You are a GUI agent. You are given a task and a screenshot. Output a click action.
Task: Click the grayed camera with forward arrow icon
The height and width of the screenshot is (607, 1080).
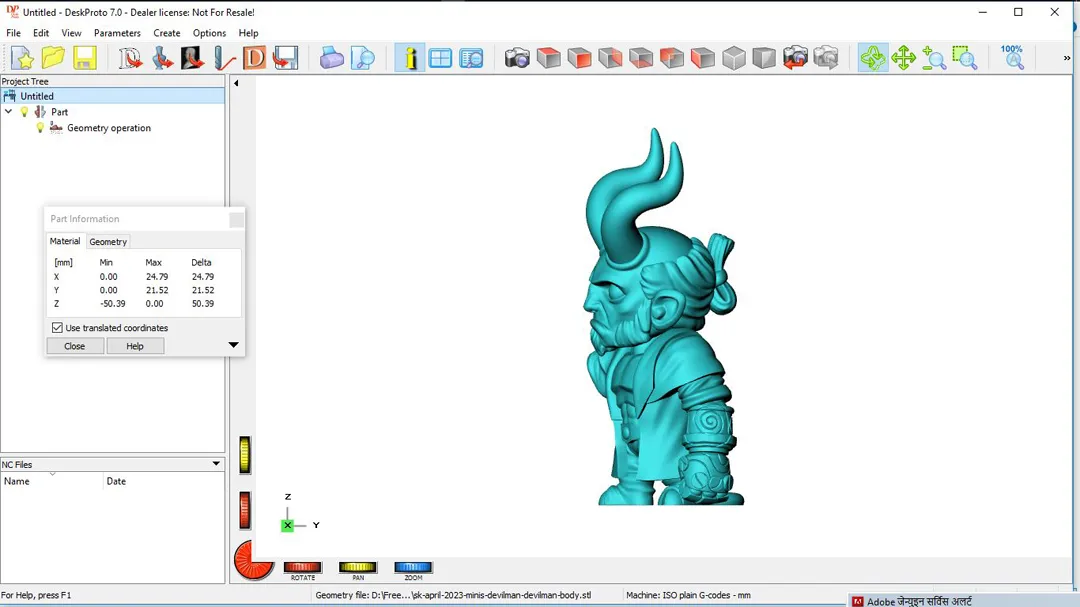click(826, 58)
